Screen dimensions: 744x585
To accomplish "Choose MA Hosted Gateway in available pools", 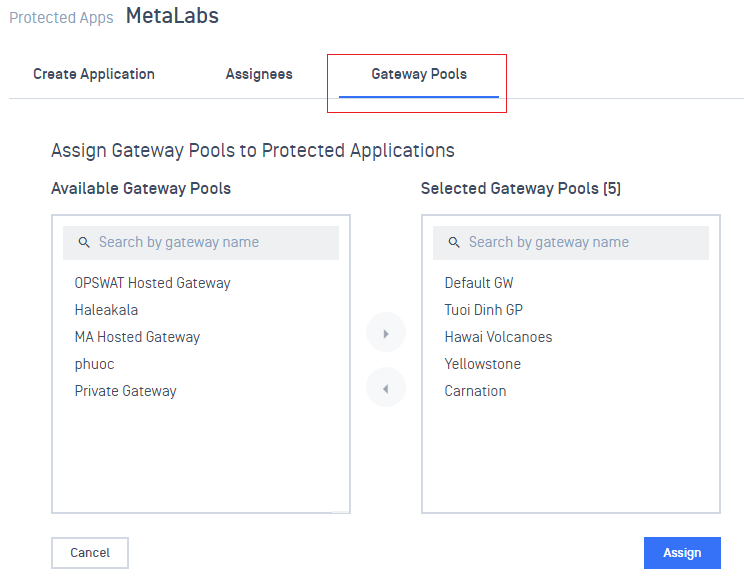I will tap(137, 337).
